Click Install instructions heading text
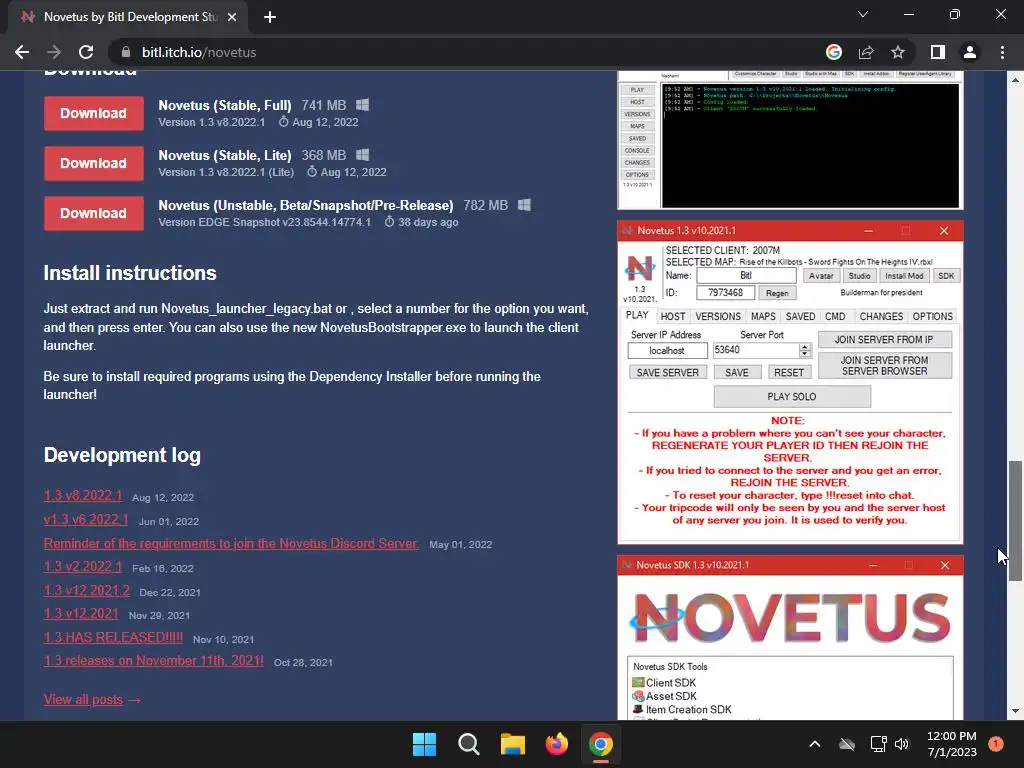The width and height of the screenshot is (1024, 768). 130,273
